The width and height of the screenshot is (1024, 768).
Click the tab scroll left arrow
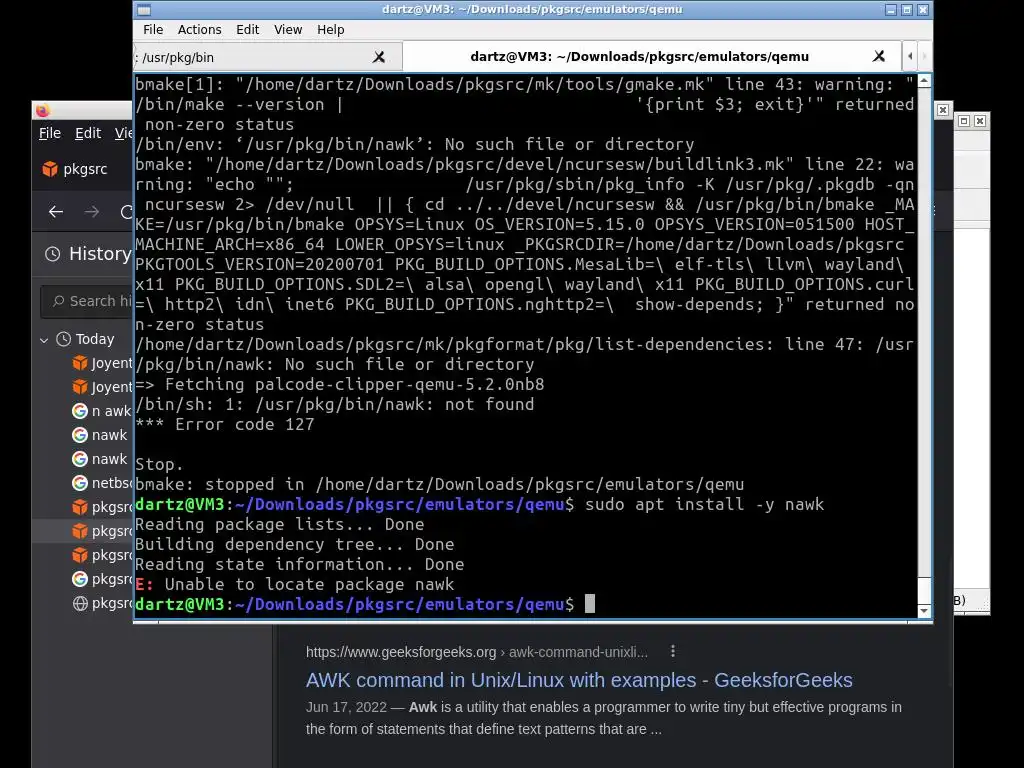910,56
